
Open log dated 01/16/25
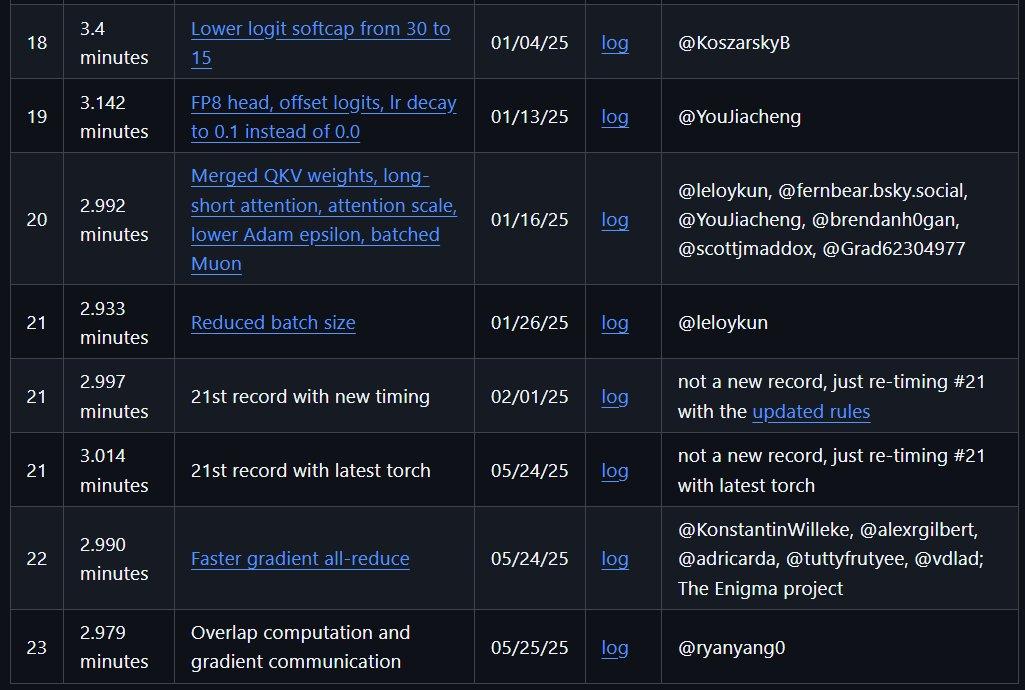click(614, 220)
